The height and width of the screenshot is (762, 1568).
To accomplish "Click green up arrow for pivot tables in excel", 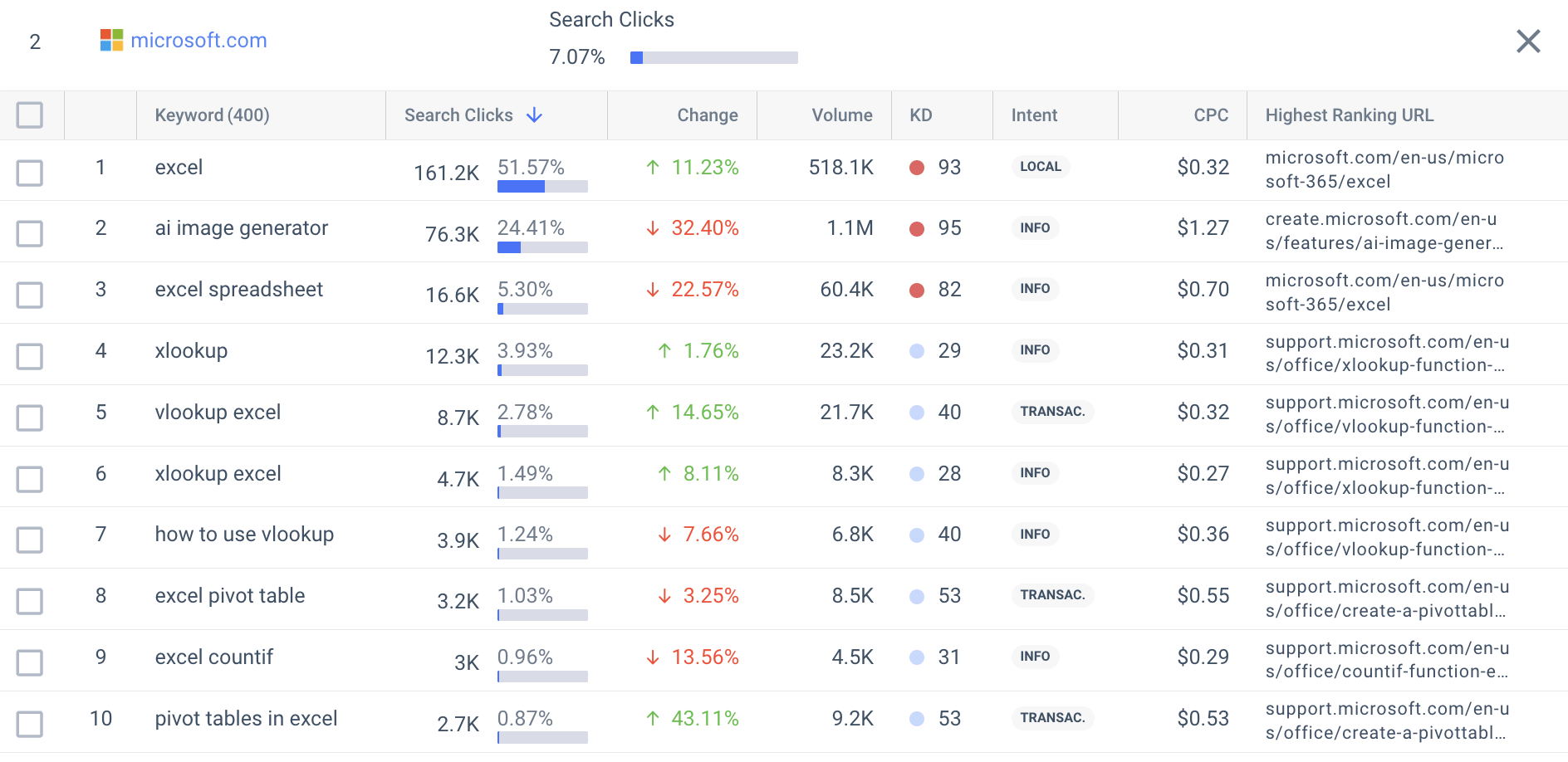I will pos(653,719).
